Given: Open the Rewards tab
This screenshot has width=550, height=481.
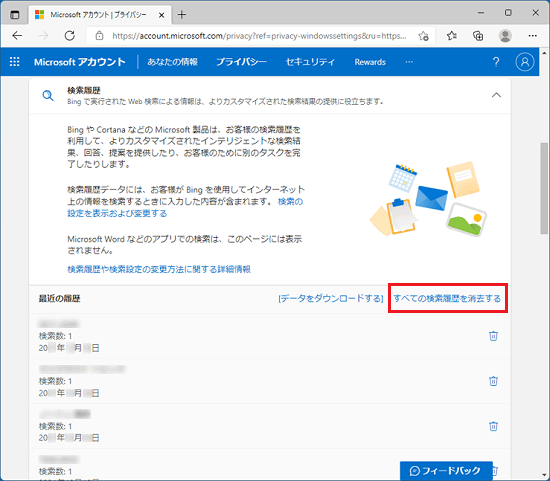Looking at the screenshot, I should (370, 62).
